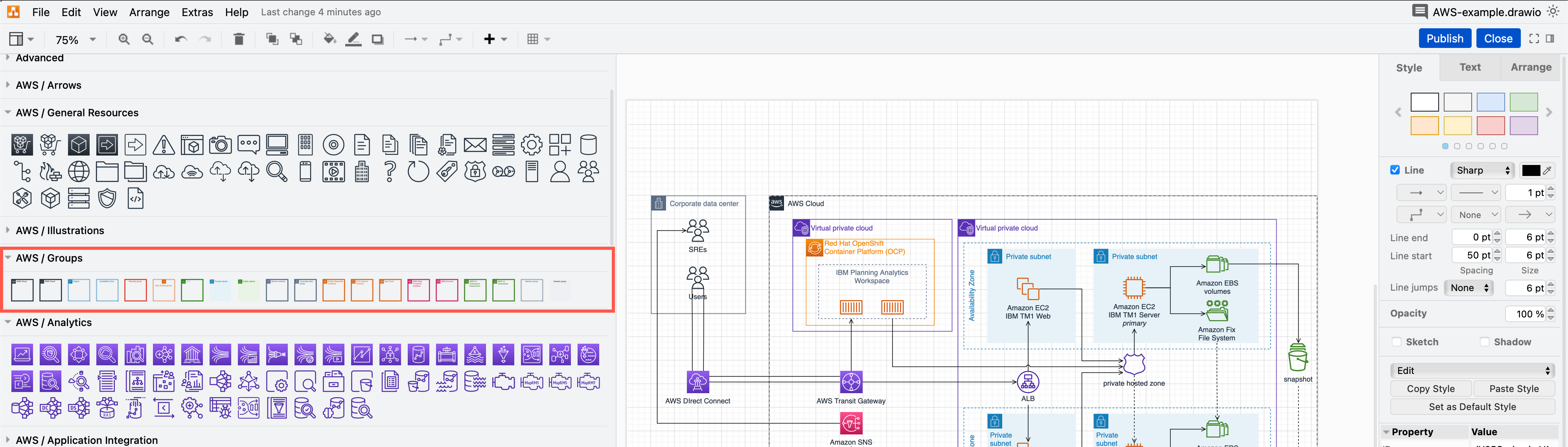The height and width of the screenshot is (447, 1568).
Task: Select the Delete tool in the toolbar
Action: click(x=239, y=38)
